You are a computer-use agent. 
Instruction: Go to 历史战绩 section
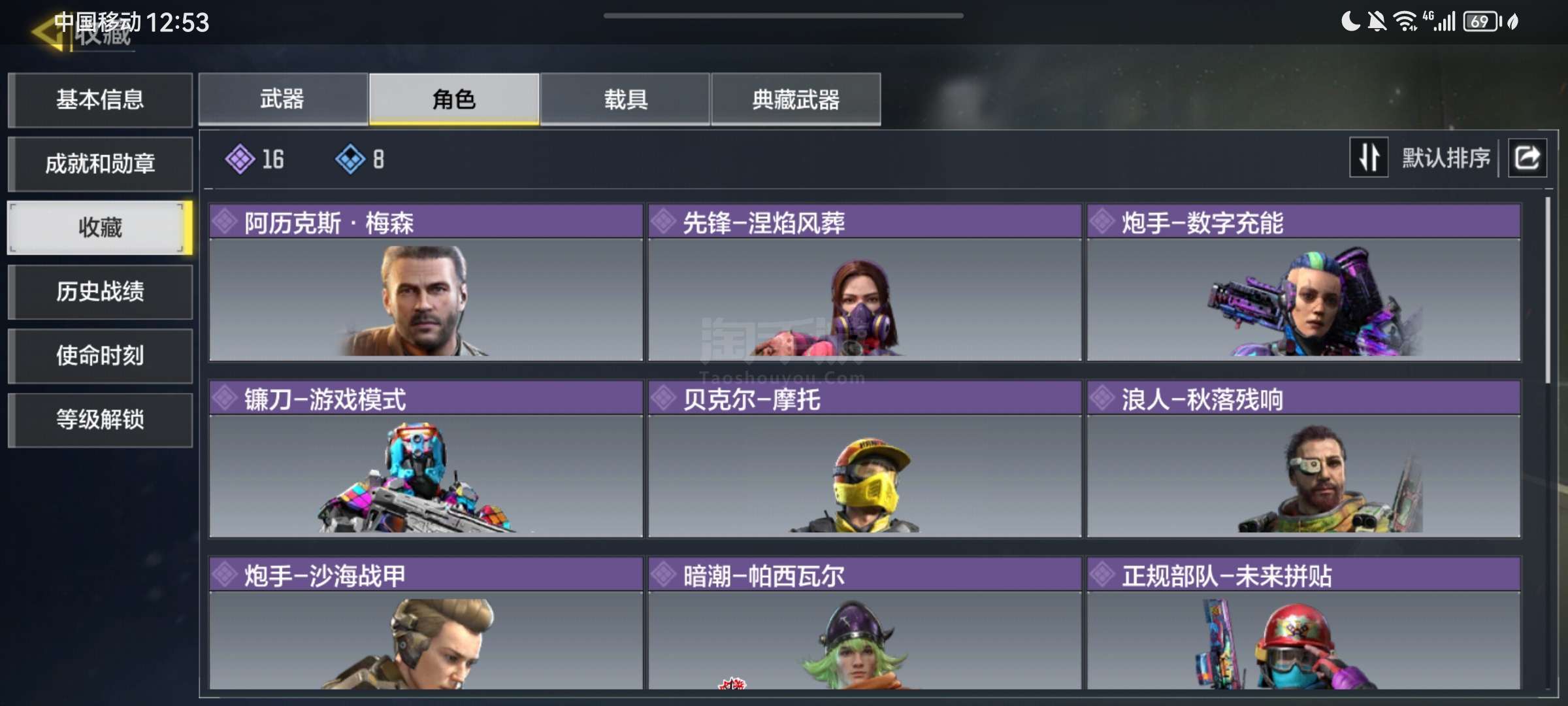100,292
